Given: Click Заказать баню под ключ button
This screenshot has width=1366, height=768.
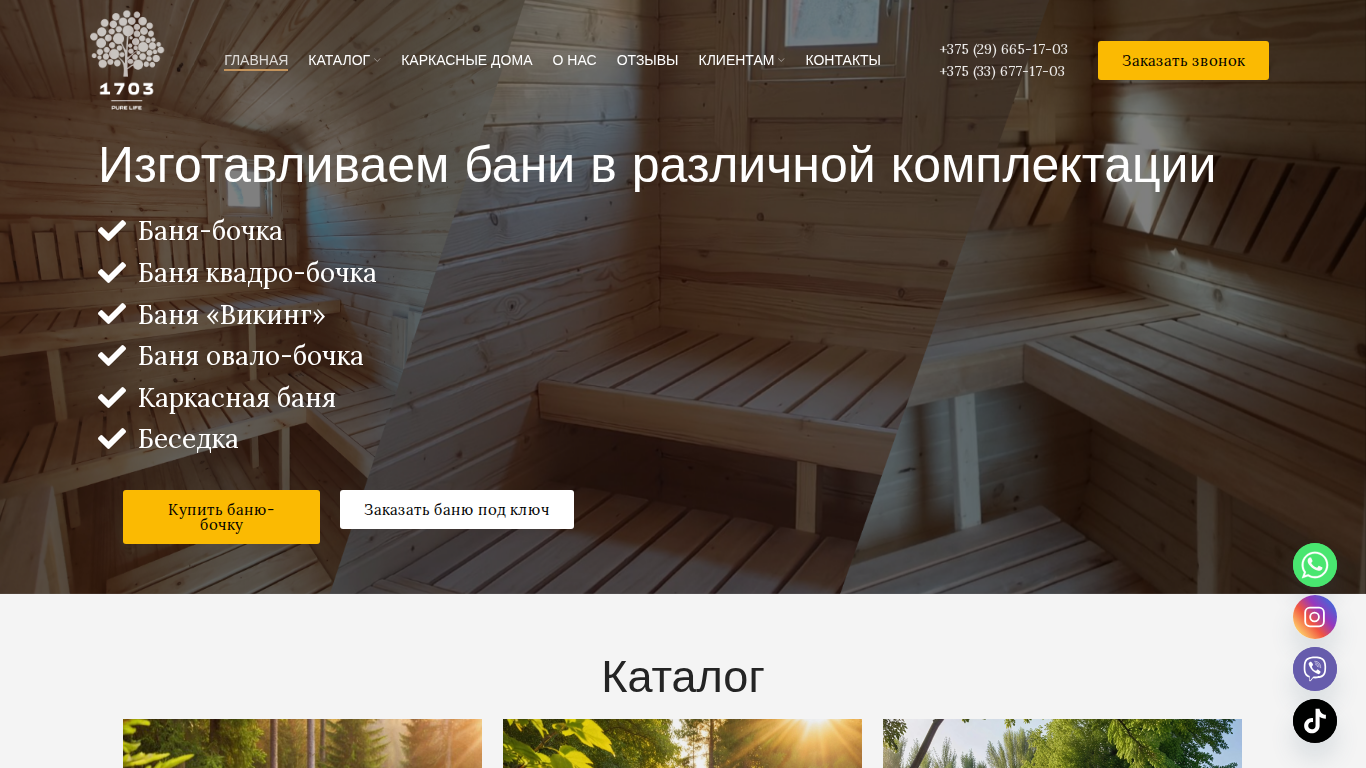Looking at the screenshot, I should 457,509.
